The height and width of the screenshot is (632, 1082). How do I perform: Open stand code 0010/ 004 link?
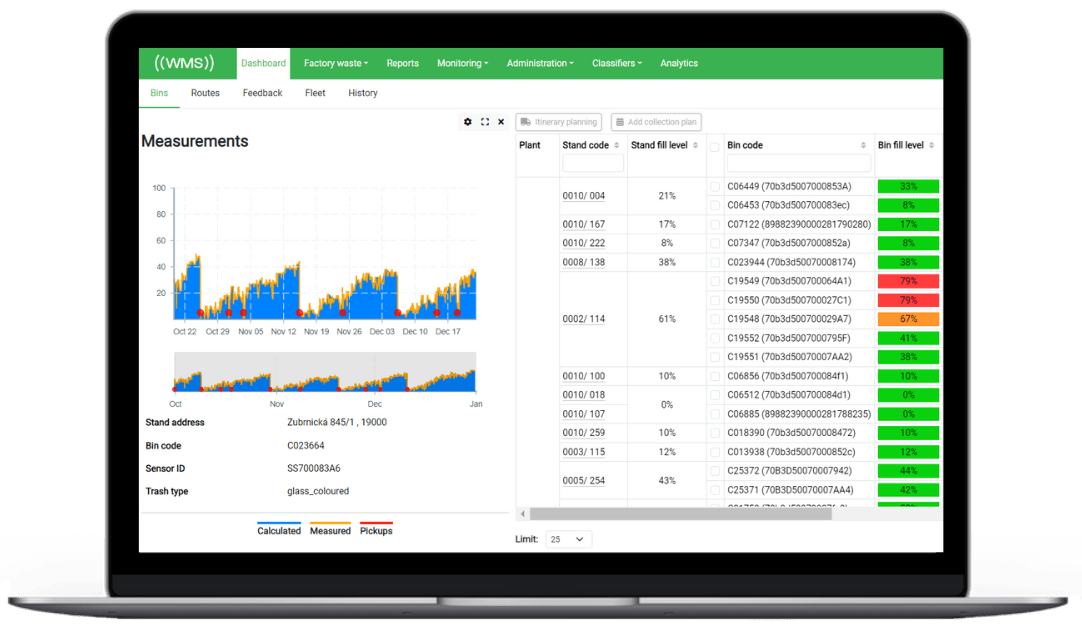(584, 196)
